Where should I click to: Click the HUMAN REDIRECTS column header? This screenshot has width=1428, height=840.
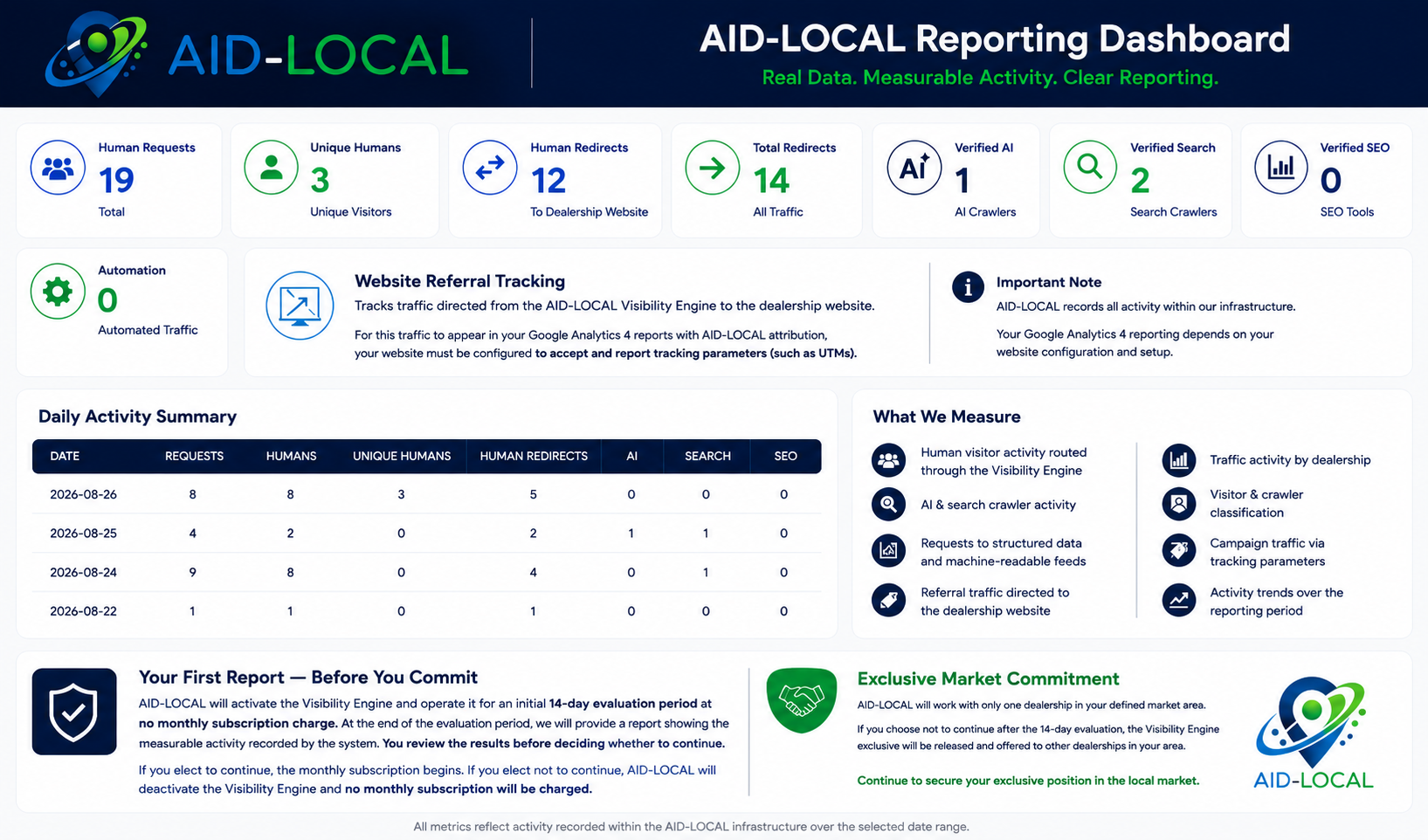pos(534,456)
